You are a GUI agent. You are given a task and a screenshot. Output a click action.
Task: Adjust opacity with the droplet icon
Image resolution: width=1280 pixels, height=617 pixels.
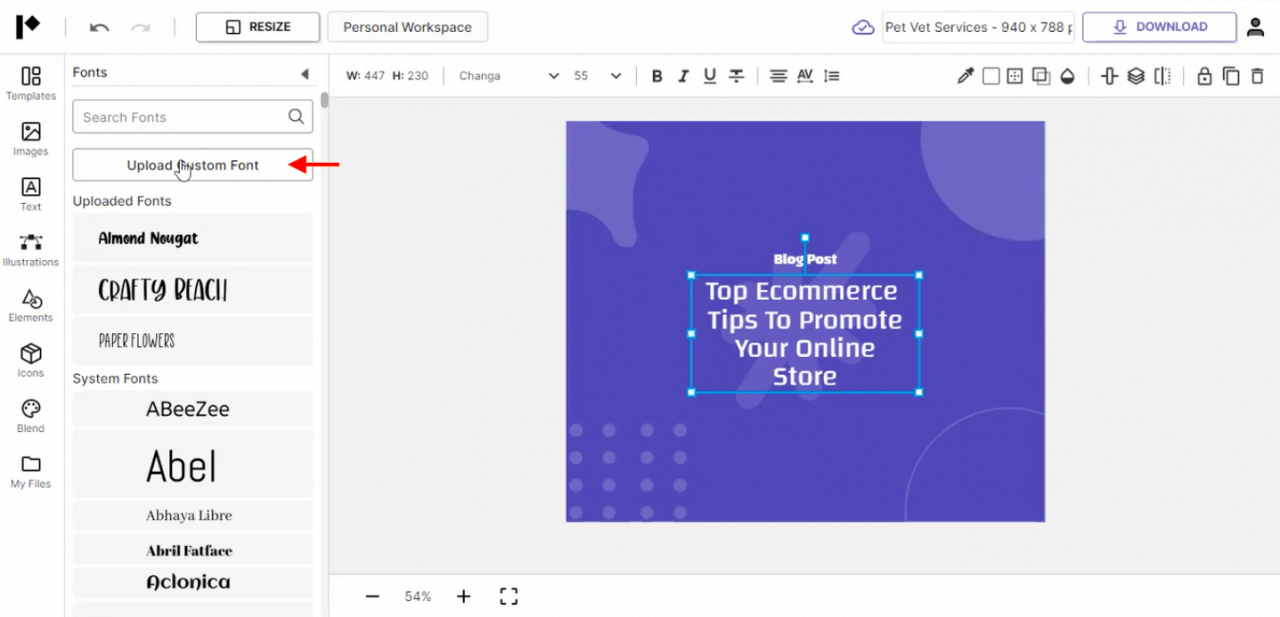point(1068,76)
